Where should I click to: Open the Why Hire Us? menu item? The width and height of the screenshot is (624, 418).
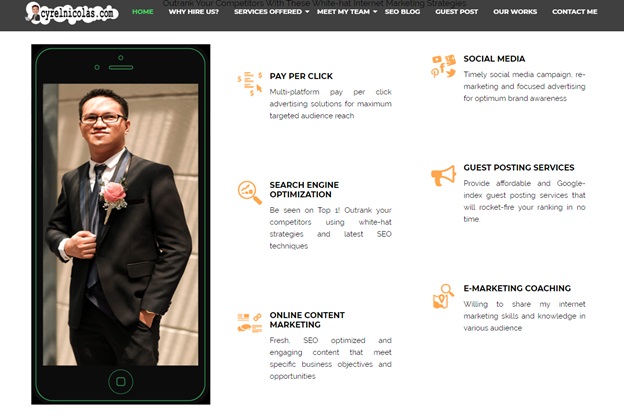[x=193, y=12]
